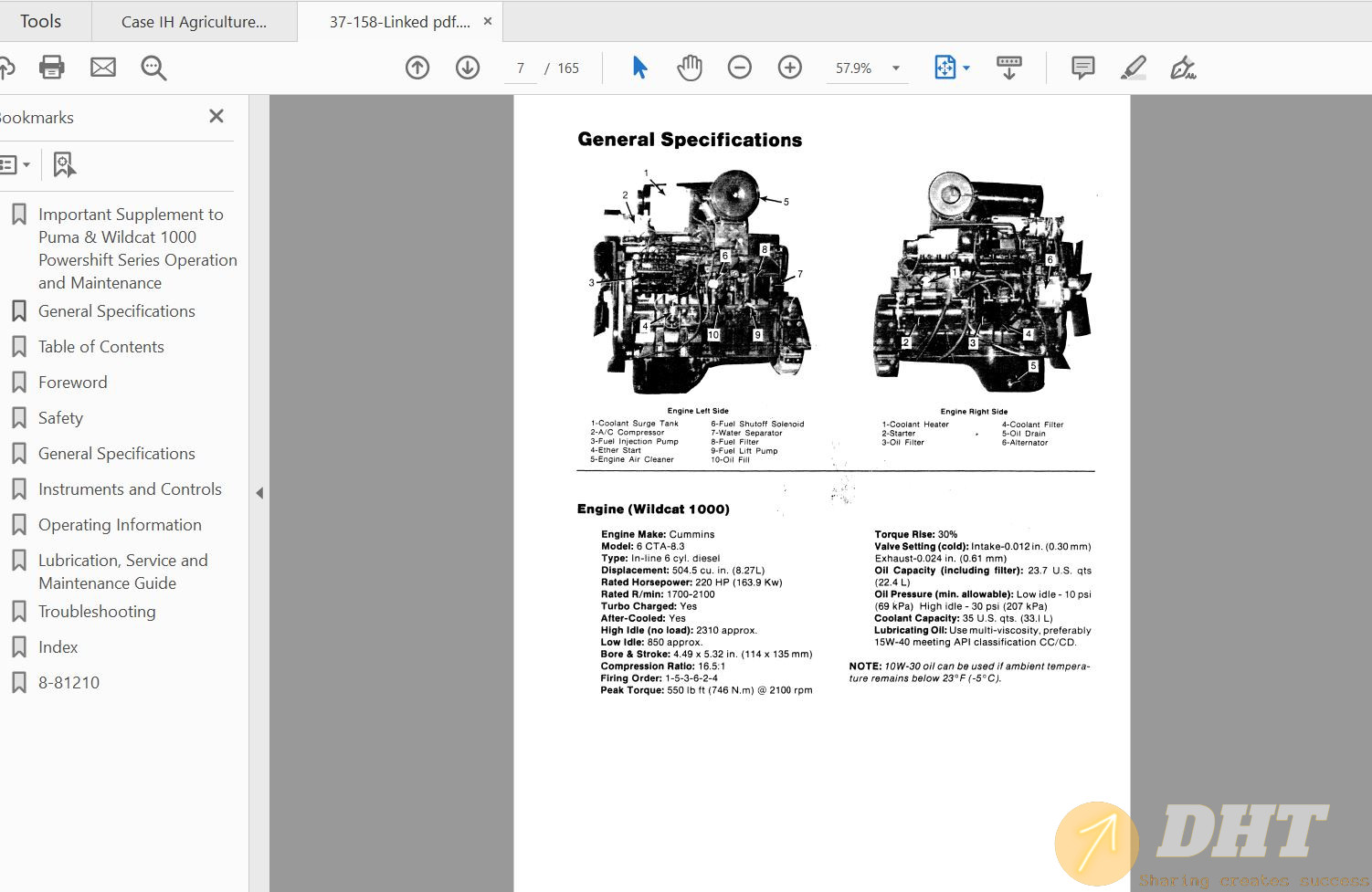
Task: Go to next page arrow
Action: (468, 68)
